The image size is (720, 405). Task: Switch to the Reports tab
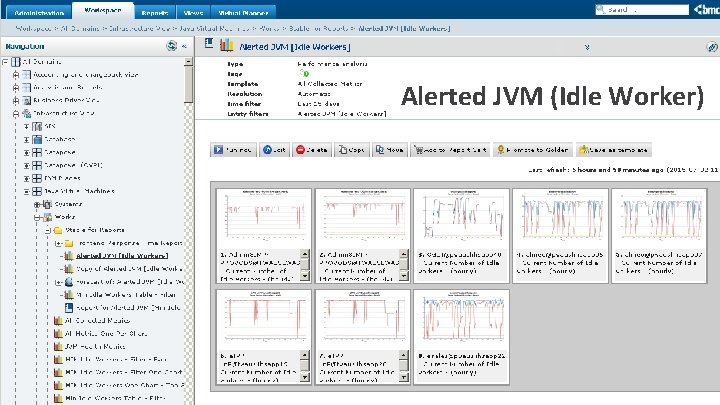tap(154, 12)
